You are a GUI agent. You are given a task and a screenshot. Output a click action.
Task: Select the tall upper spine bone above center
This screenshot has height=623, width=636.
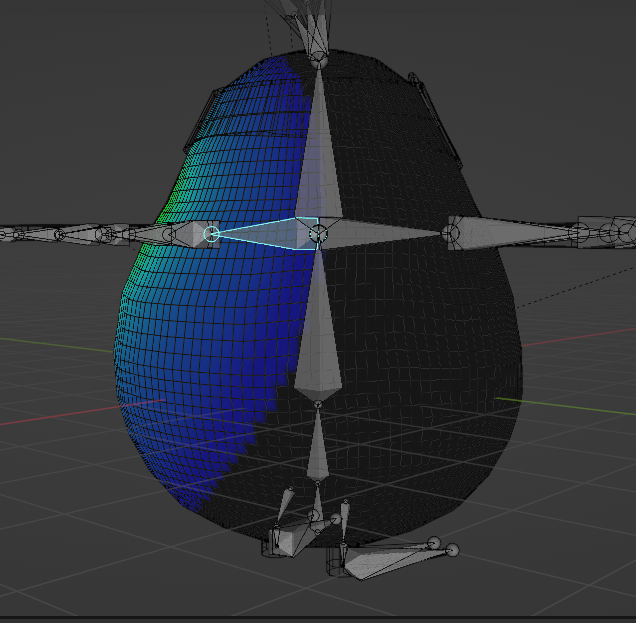(x=319, y=146)
